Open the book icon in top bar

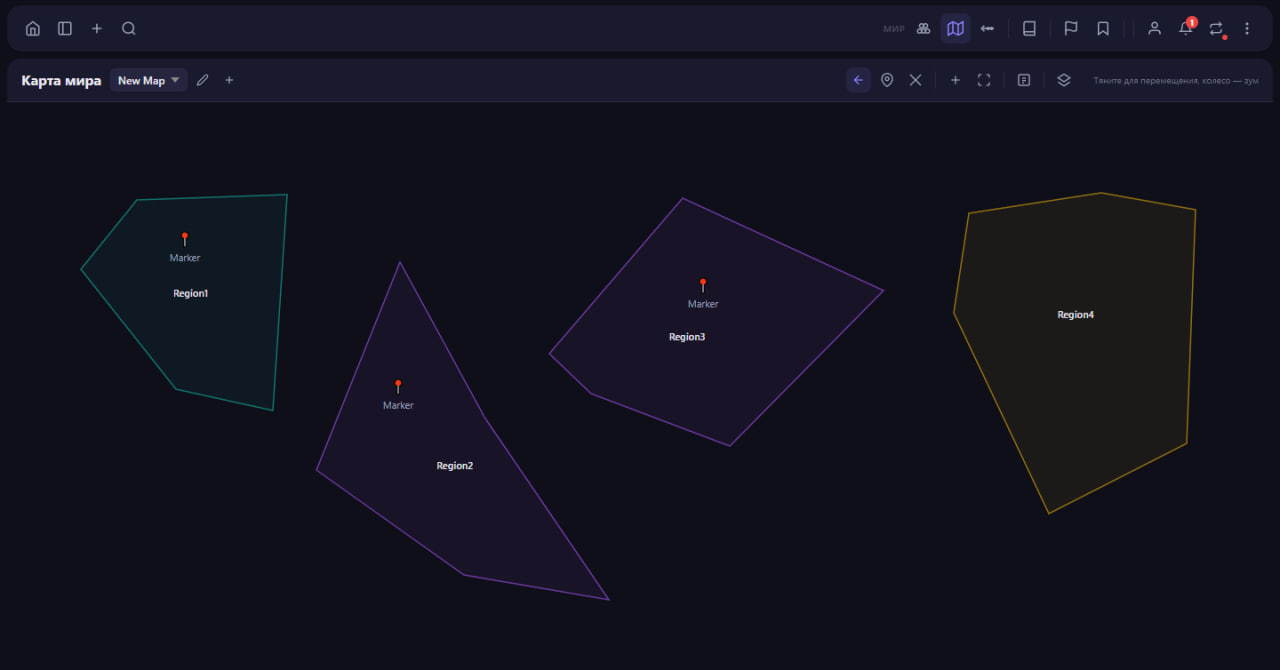pos(1029,29)
